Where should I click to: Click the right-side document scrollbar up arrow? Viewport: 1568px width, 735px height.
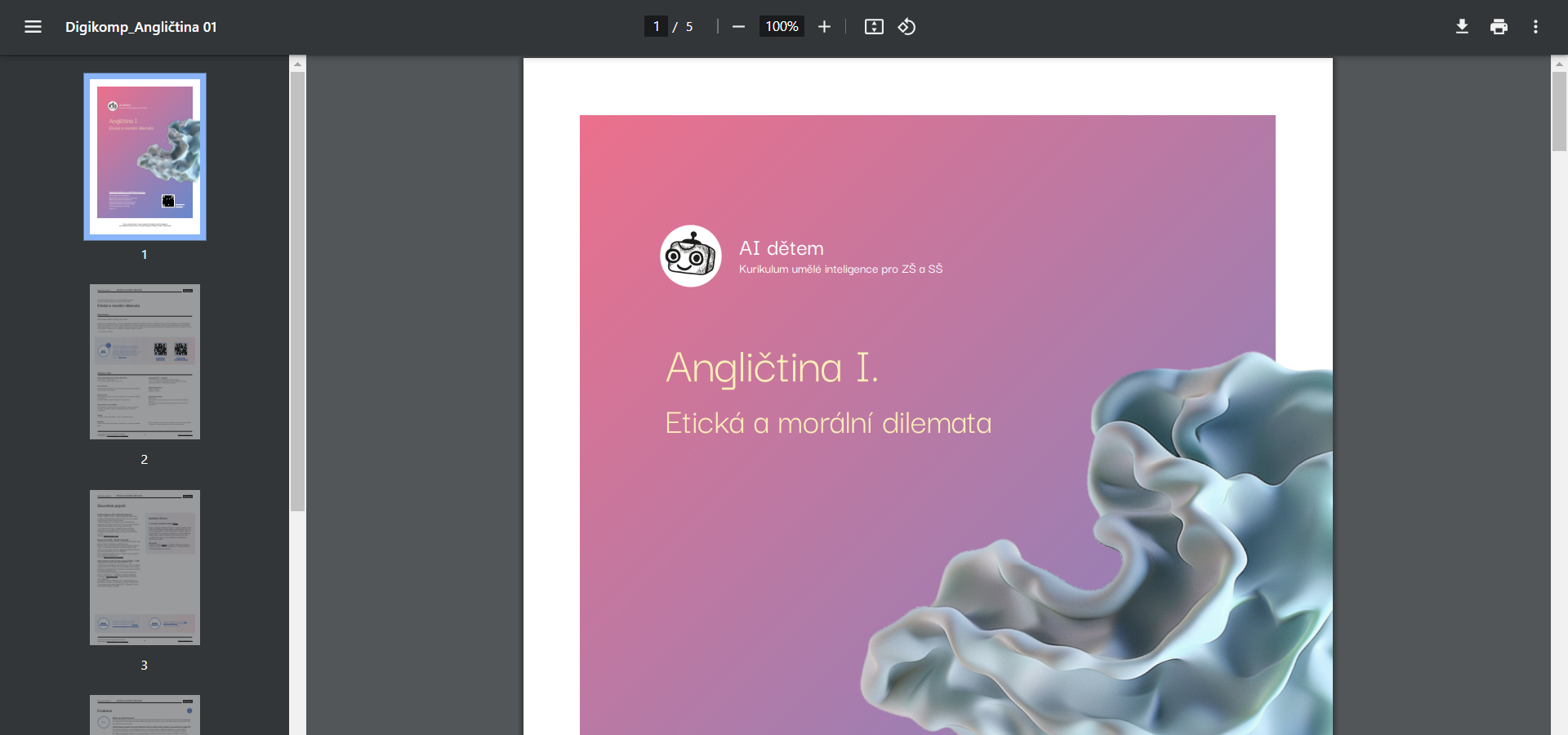pyautogui.click(x=1558, y=63)
